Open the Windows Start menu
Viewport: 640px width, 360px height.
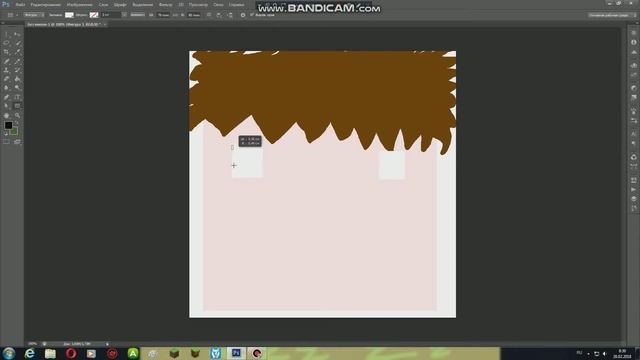pos(9,353)
